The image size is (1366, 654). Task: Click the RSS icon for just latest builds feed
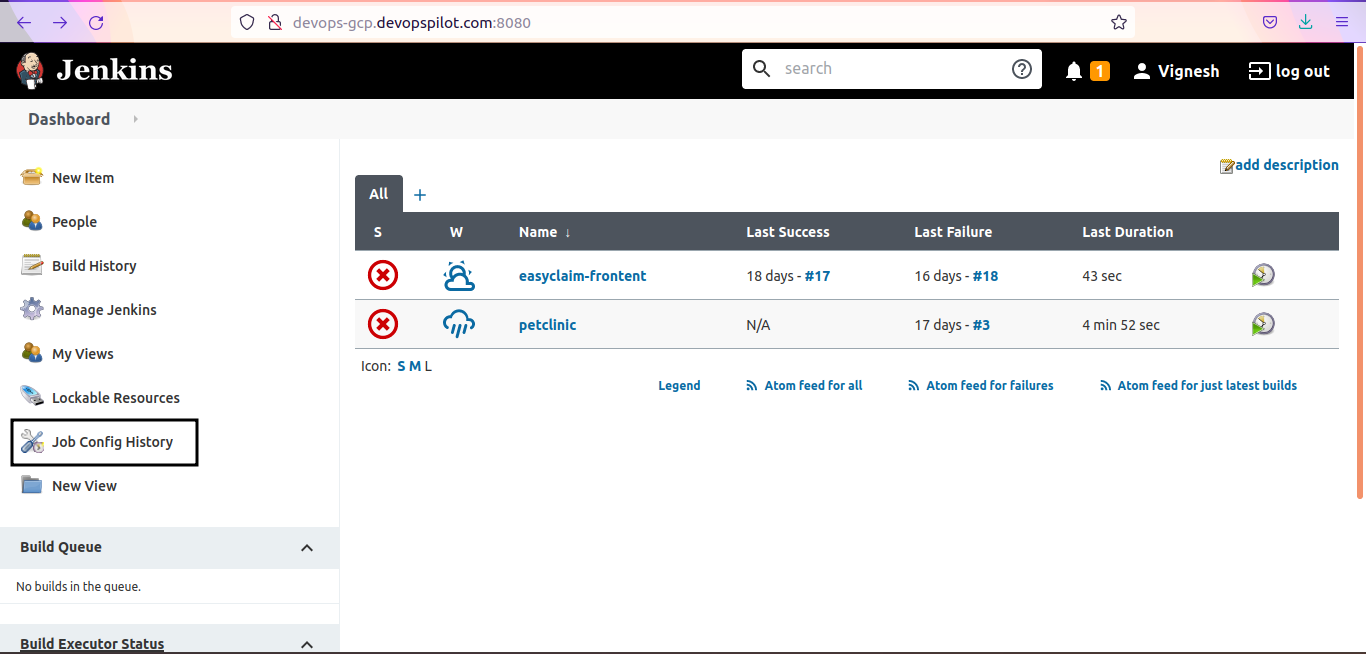coord(1105,385)
